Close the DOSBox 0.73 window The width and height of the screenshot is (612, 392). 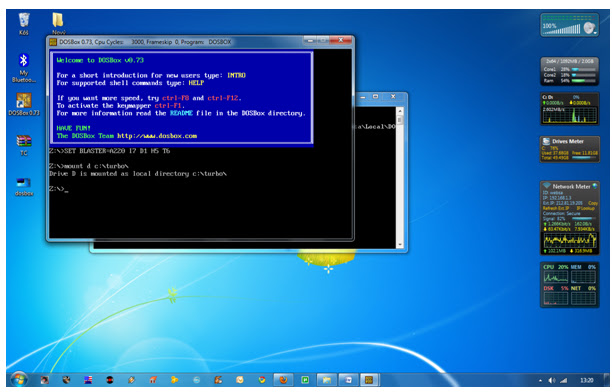pos(341,40)
